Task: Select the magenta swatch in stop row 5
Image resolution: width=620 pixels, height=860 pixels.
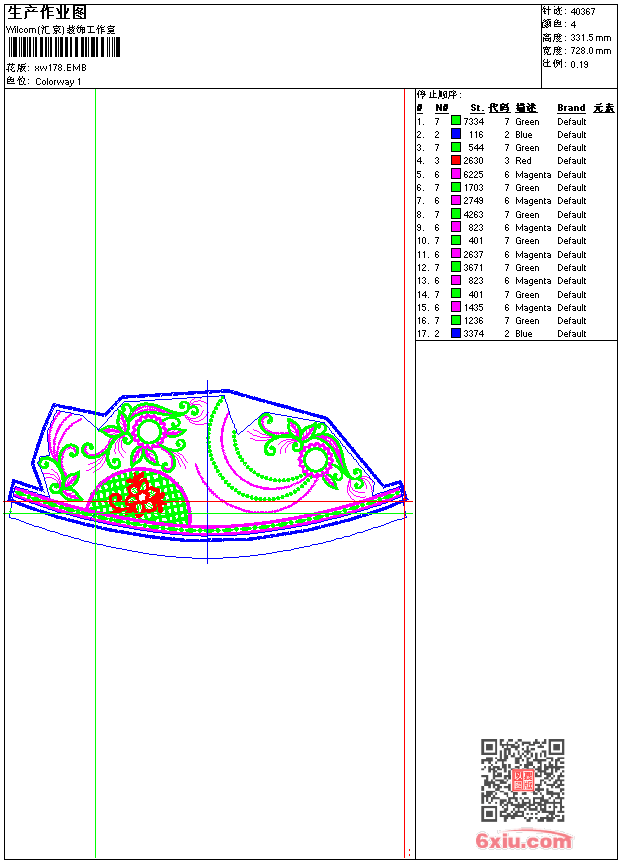Action: [x=456, y=173]
